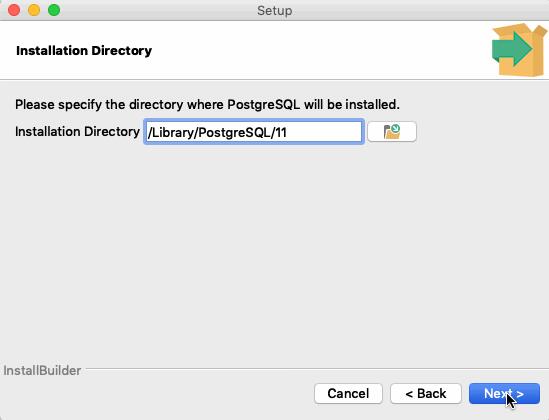Proceed with the Next > button
The image size is (549, 420).
click(x=504, y=393)
